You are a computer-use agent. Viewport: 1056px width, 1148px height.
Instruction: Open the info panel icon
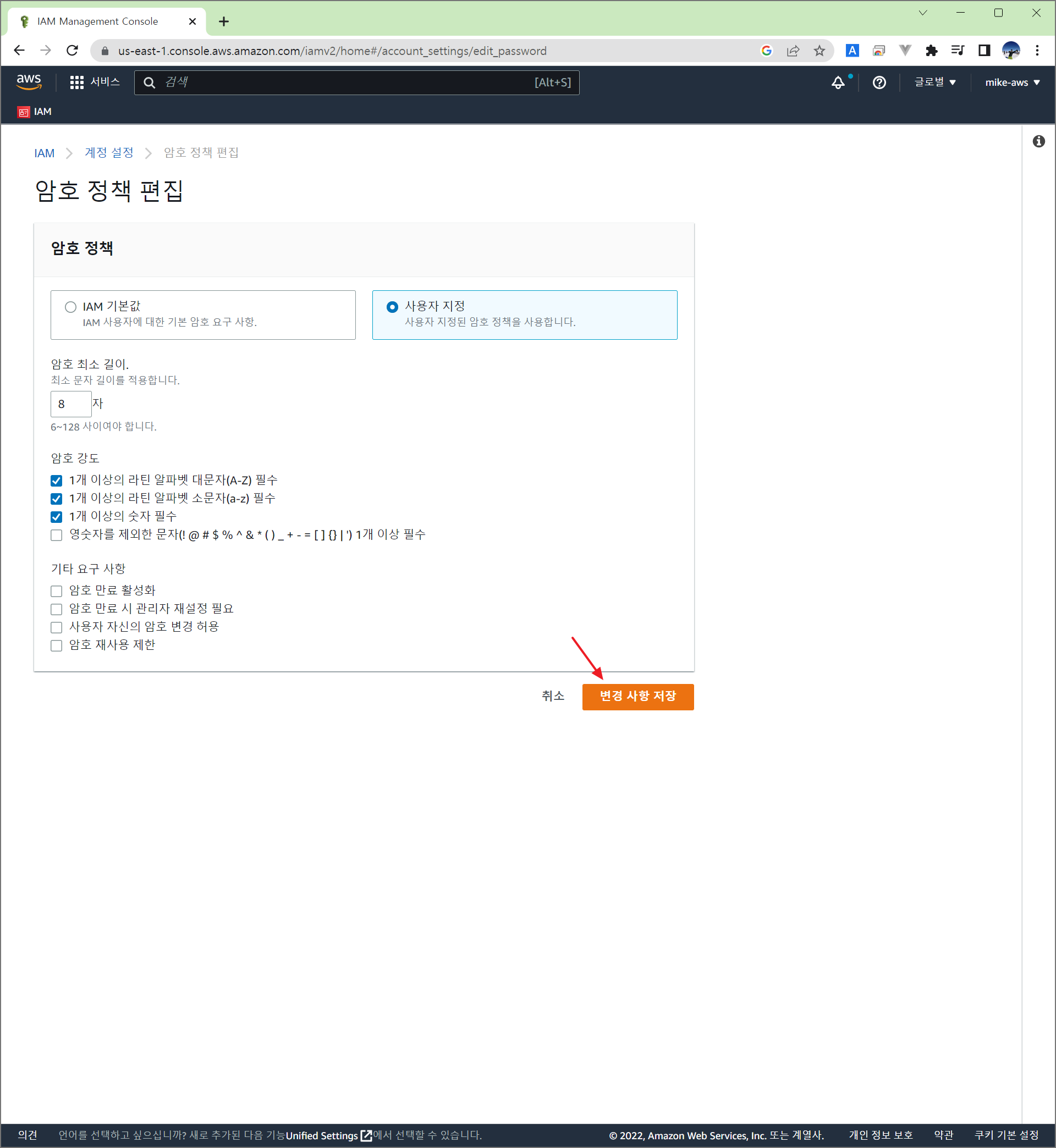(x=1038, y=141)
